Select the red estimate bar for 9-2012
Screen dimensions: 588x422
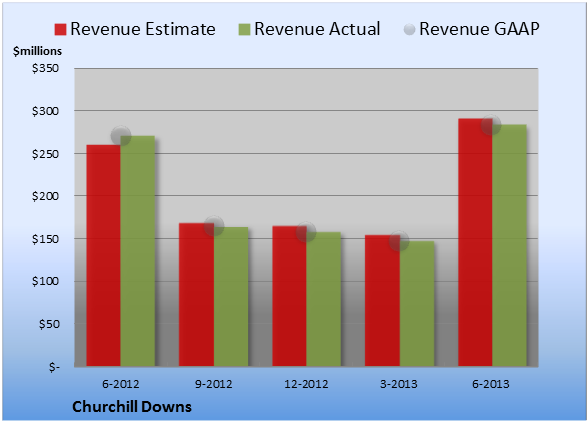coord(196,294)
